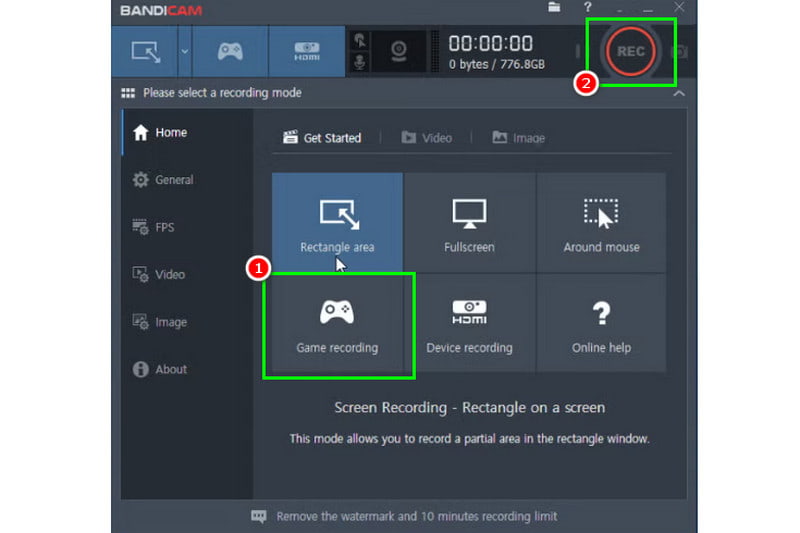Switch to HDMI device recording mode in top toolbar

click(307, 52)
